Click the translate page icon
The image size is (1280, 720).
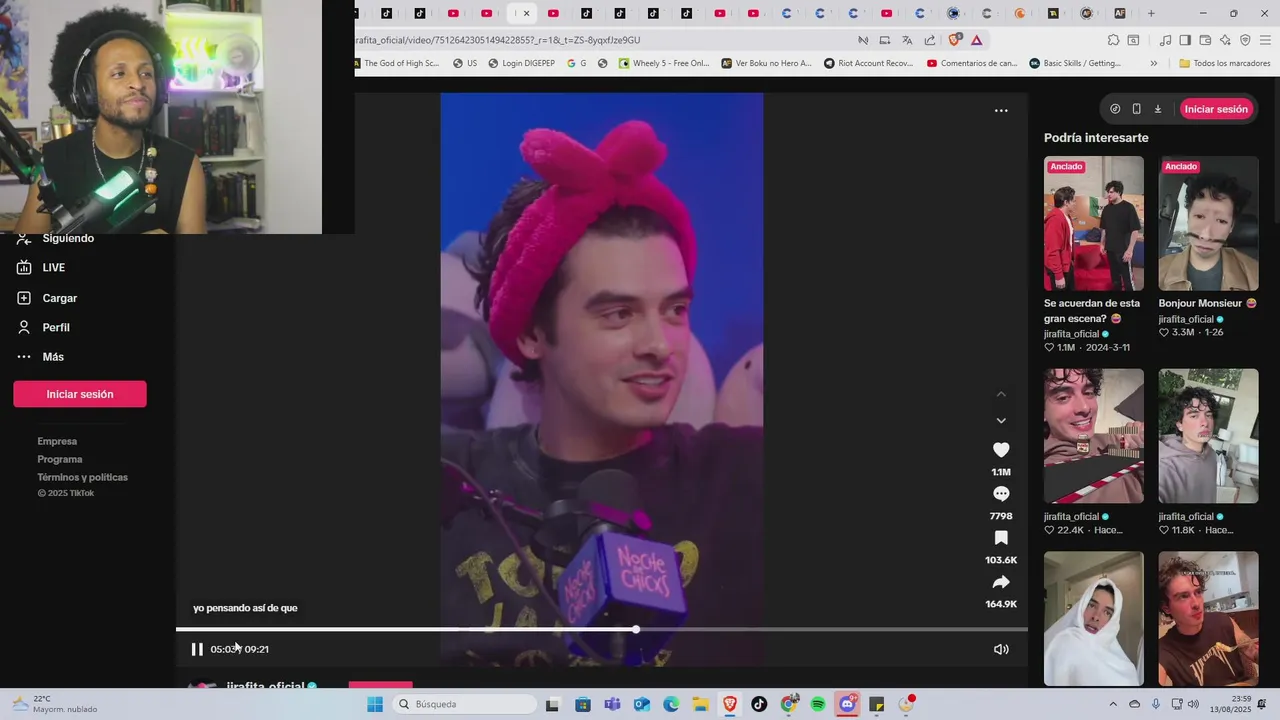(x=907, y=40)
